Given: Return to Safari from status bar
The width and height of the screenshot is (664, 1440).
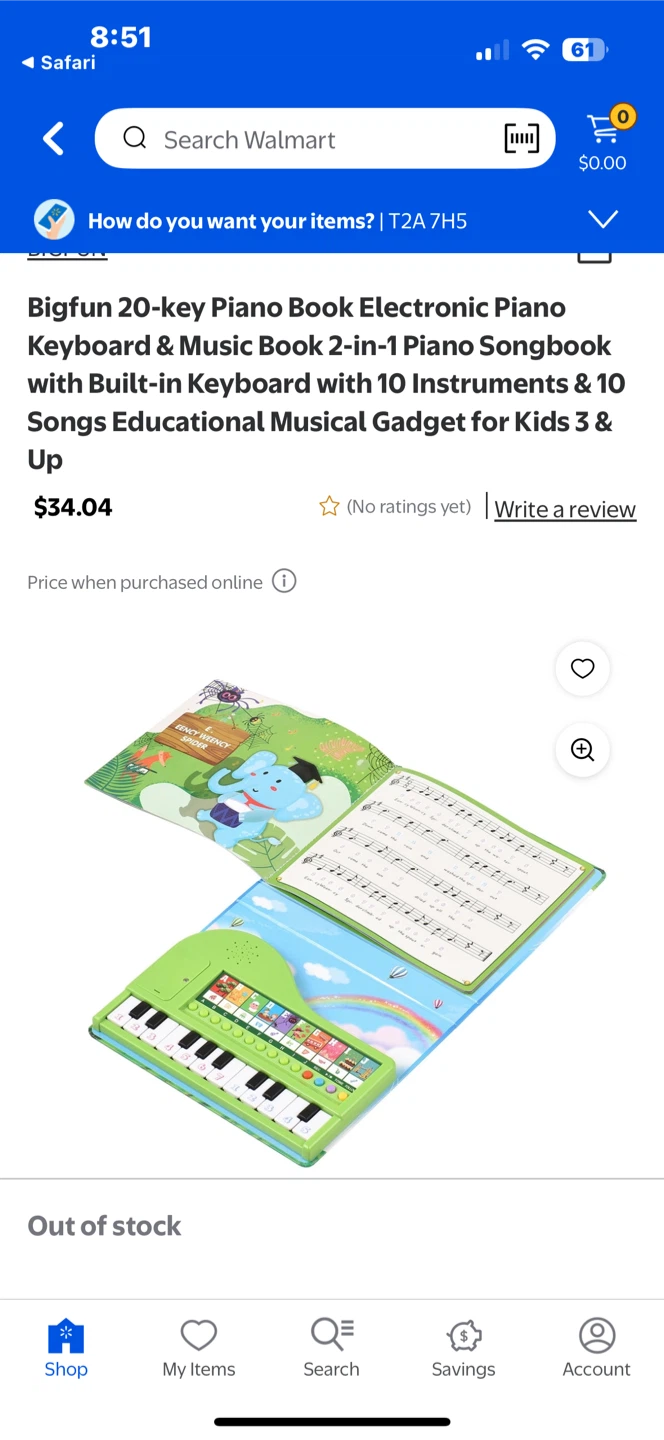Looking at the screenshot, I should tap(59, 62).
